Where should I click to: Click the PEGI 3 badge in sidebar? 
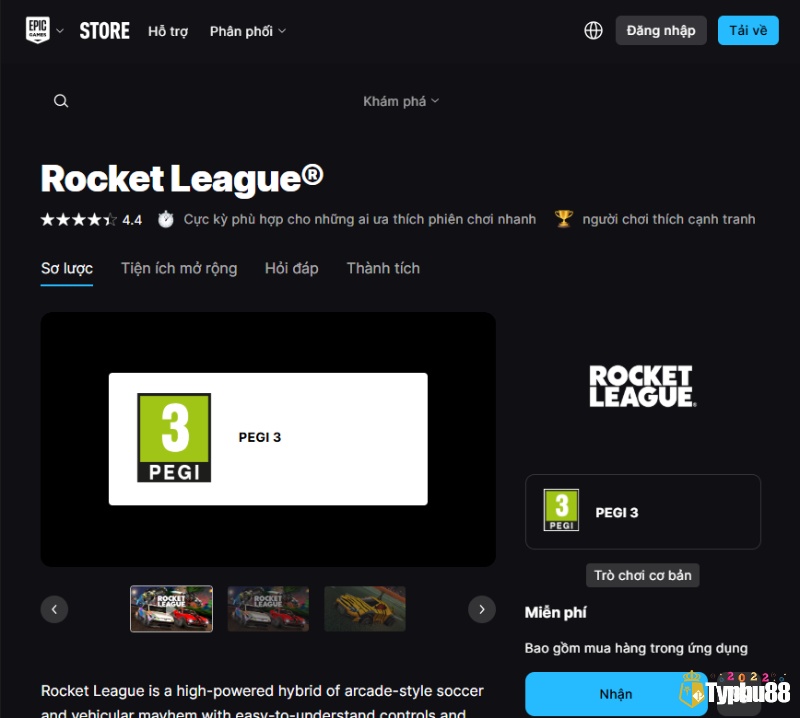click(x=561, y=510)
